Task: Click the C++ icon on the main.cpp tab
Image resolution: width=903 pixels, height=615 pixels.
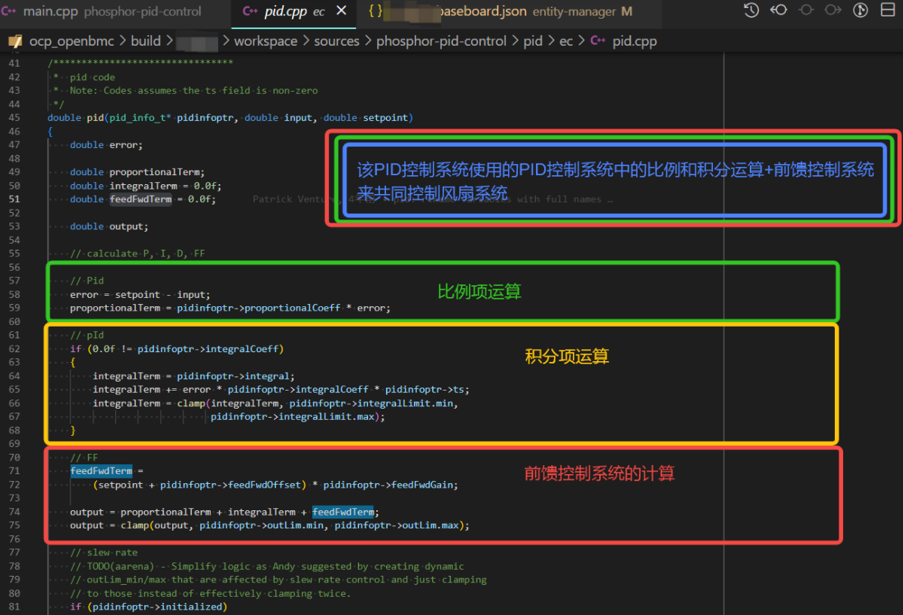Action: click(9, 11)
